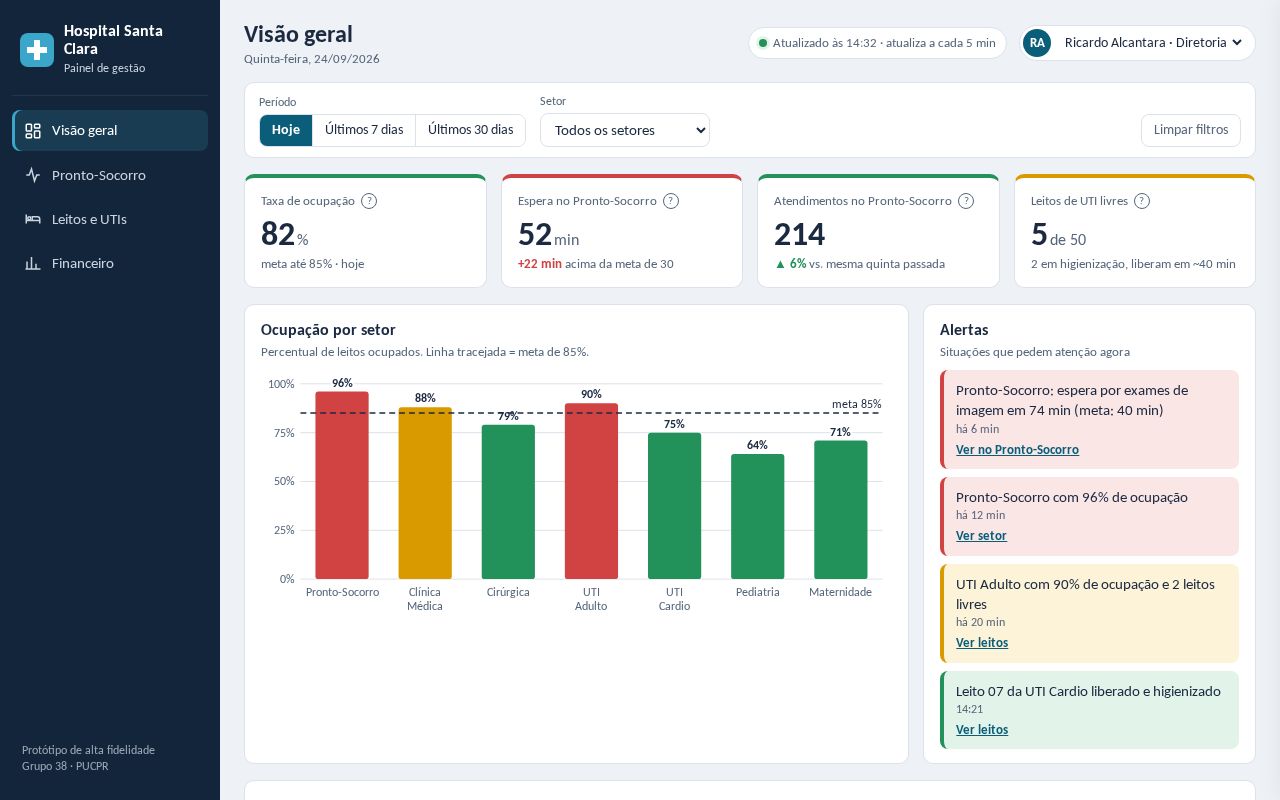
Task: Navigate to Leitos e UTIs
Action: (110, 219)
